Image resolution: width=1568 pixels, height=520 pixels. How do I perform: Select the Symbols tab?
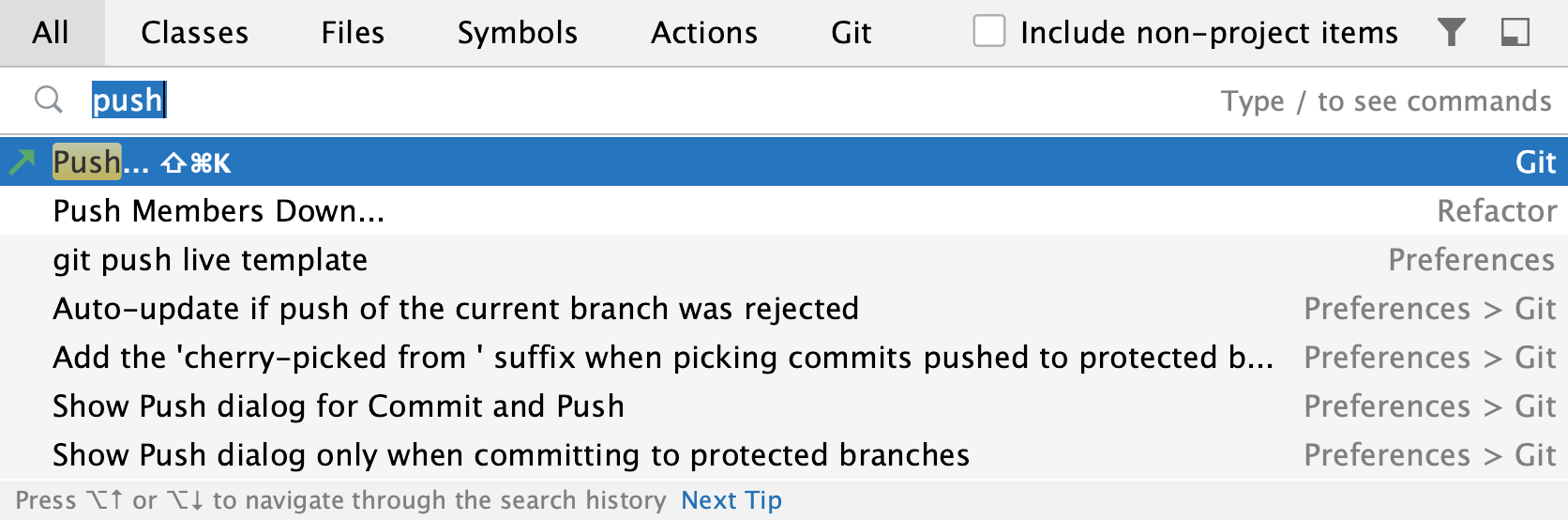click(517, 33)
